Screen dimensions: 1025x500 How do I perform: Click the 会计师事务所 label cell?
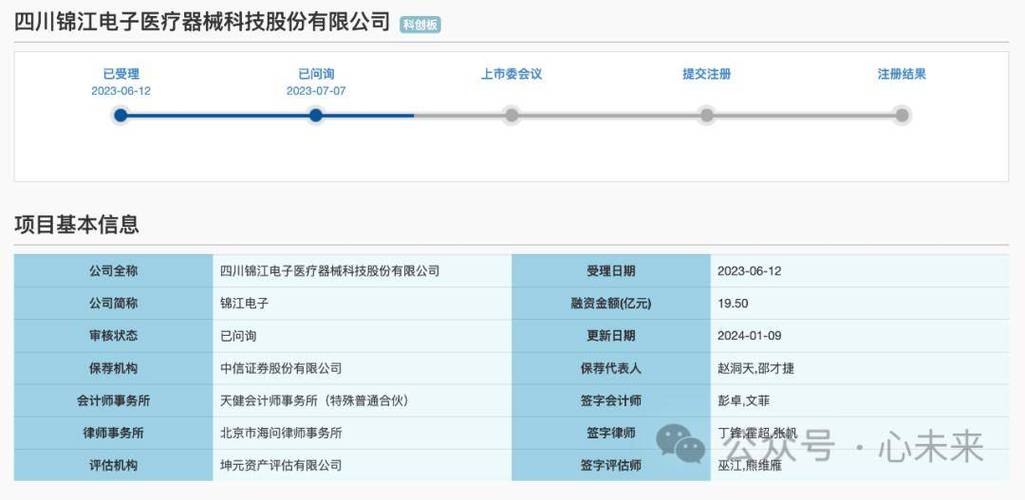[113, 401]
